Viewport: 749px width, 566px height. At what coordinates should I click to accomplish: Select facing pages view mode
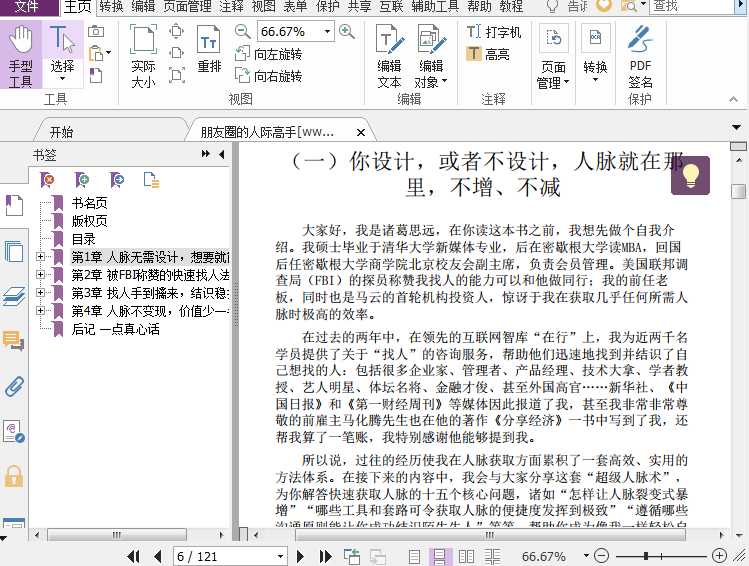tap(466, 556)
